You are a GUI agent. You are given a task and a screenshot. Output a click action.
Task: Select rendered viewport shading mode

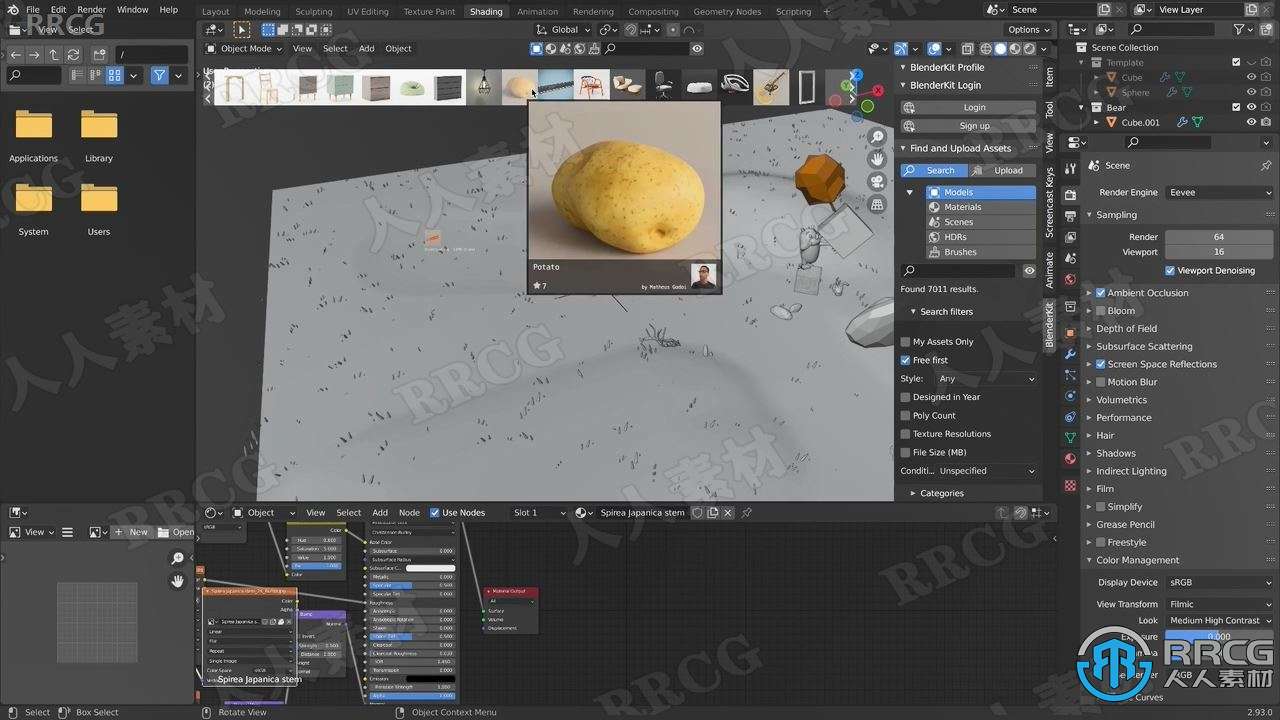coord(1029,48)
